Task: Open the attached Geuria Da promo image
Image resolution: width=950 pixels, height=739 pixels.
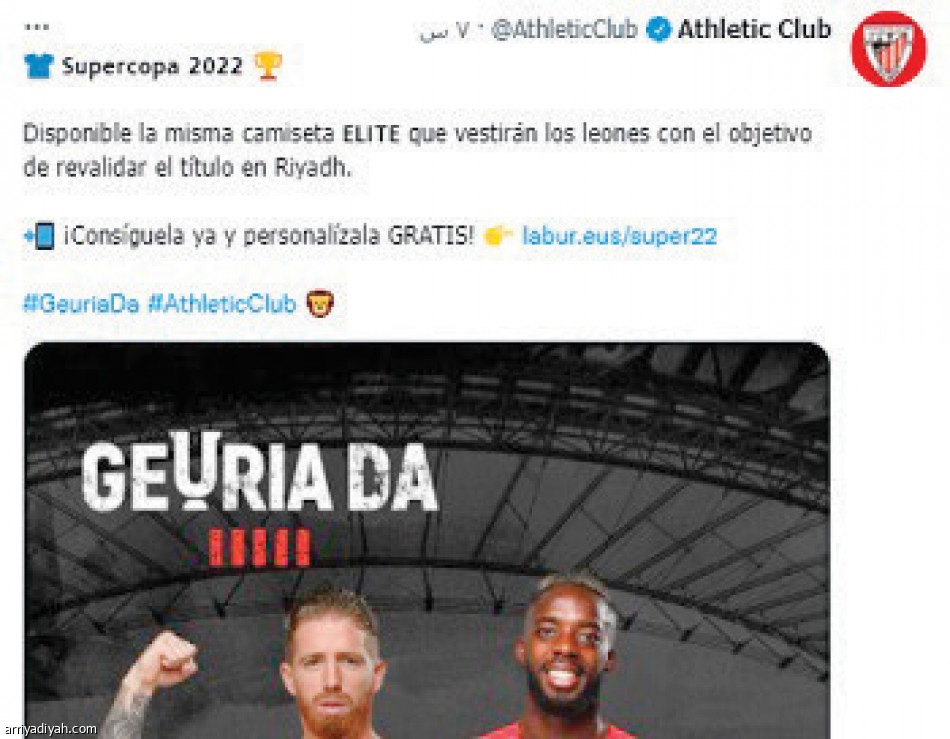Action: coord(427,540)
